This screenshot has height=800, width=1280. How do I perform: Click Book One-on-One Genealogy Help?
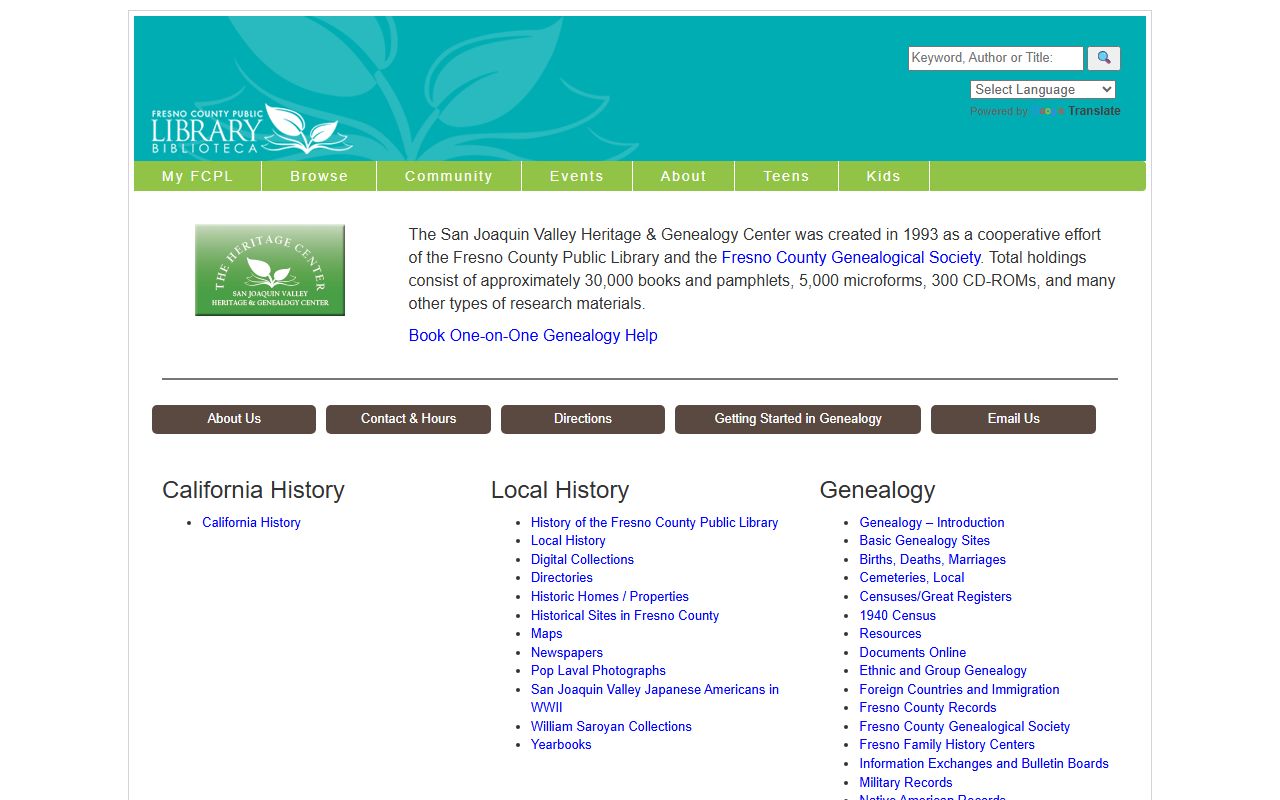pyautogui.click(x=533, y=335)
